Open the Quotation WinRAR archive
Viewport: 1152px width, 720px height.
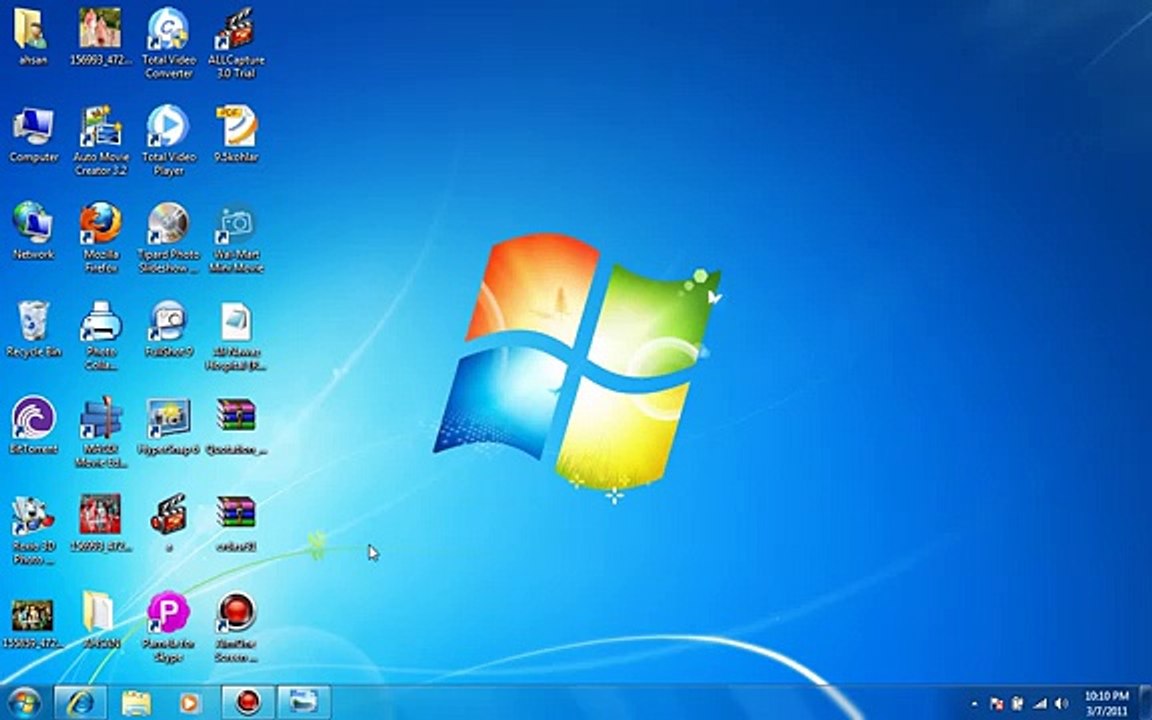[236, 426]
